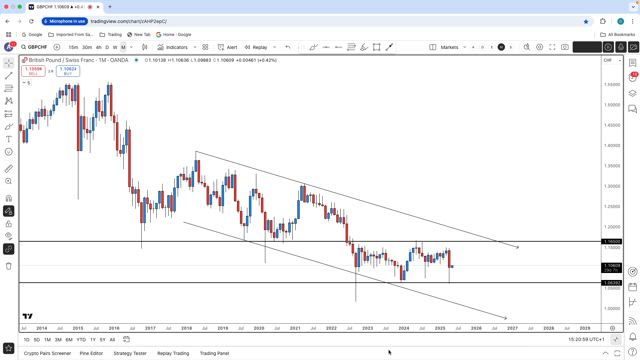The image size is (640, 360).
Task: Open the favorites star toolbar icon
Action: tap(9, 348)
